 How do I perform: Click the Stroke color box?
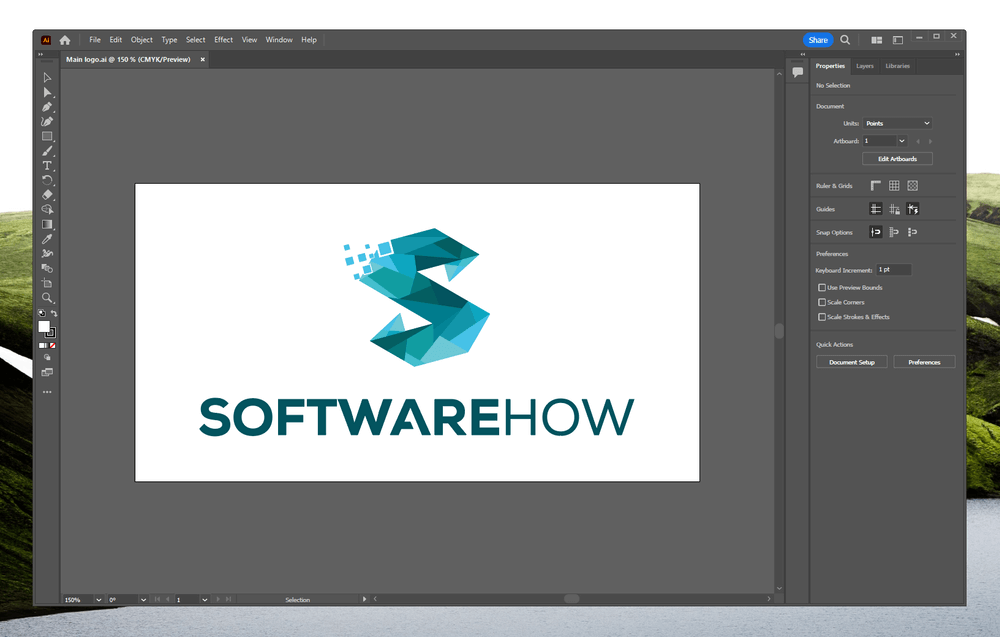[x=52, y=333]
